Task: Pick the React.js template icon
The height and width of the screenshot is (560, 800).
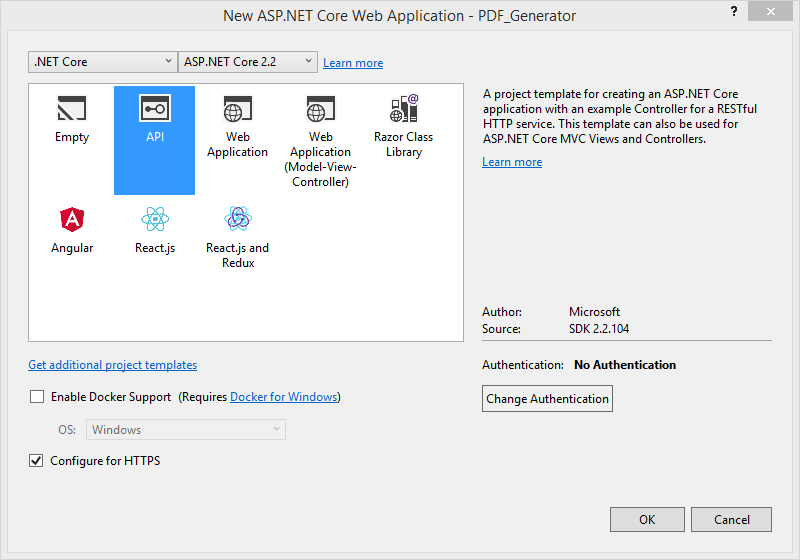Action: click(155, 219)
